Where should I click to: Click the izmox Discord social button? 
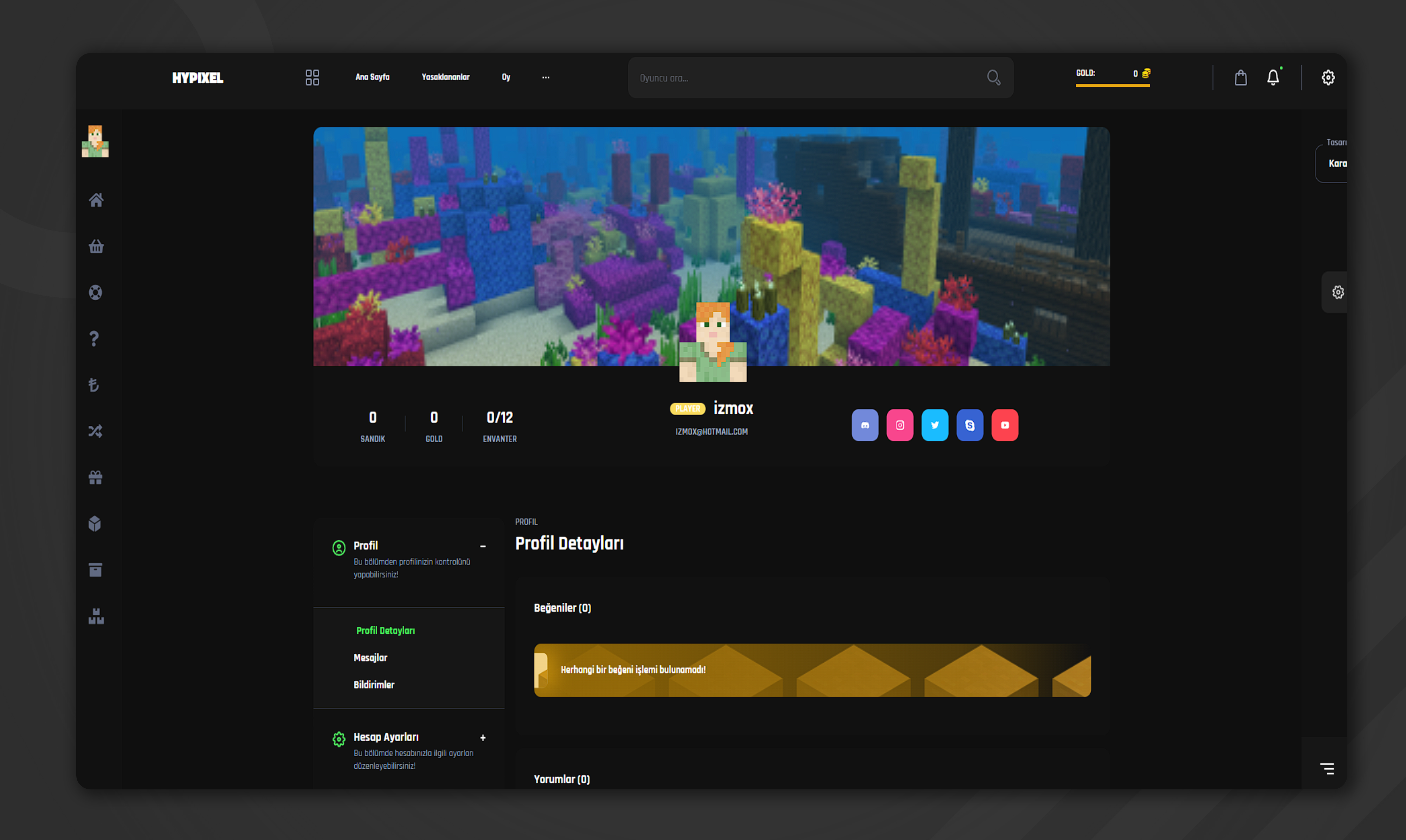tap(865, 425)
